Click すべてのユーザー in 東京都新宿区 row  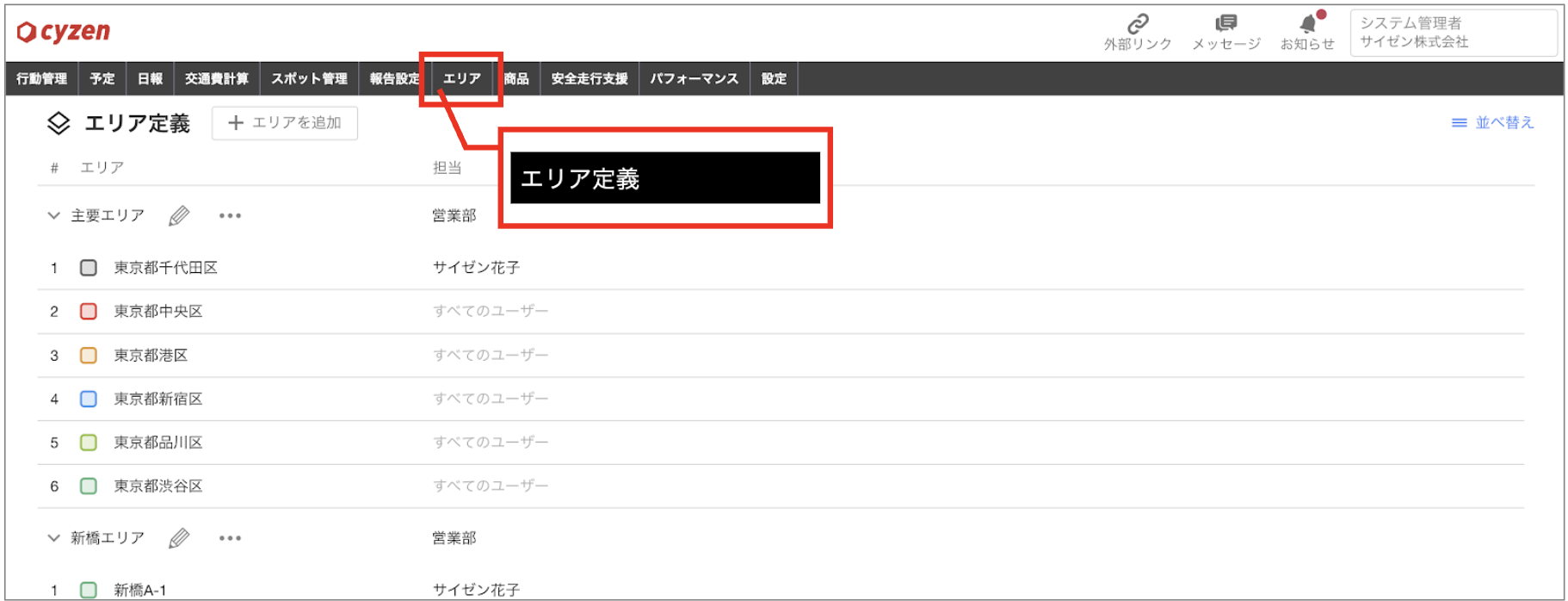tap(491, 399)
